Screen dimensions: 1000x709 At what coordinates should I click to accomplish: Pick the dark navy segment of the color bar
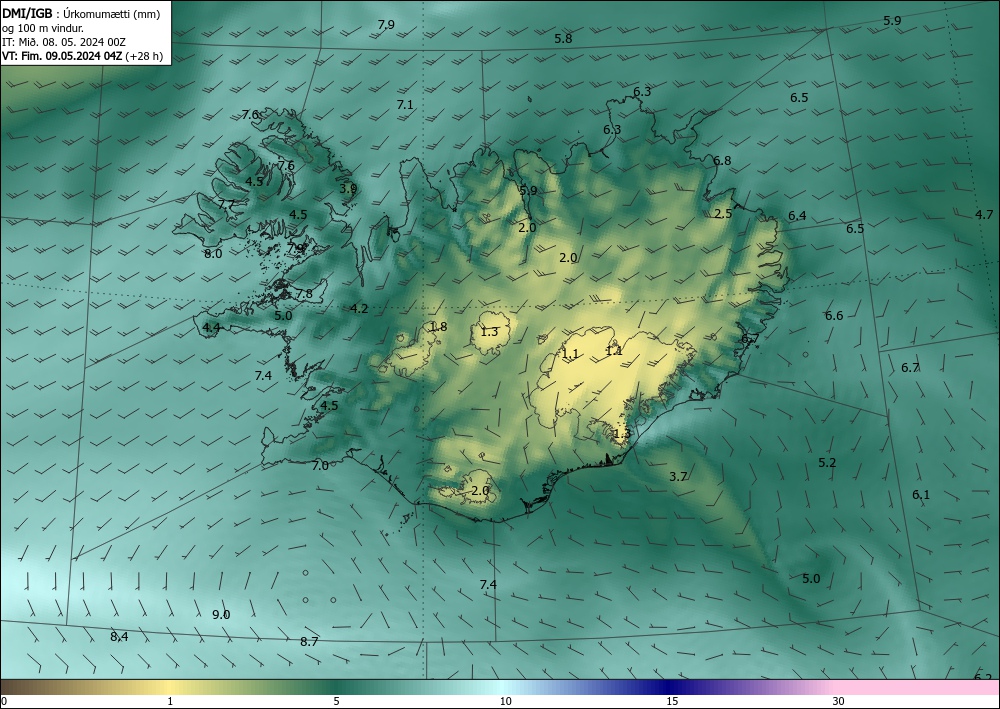670,687
